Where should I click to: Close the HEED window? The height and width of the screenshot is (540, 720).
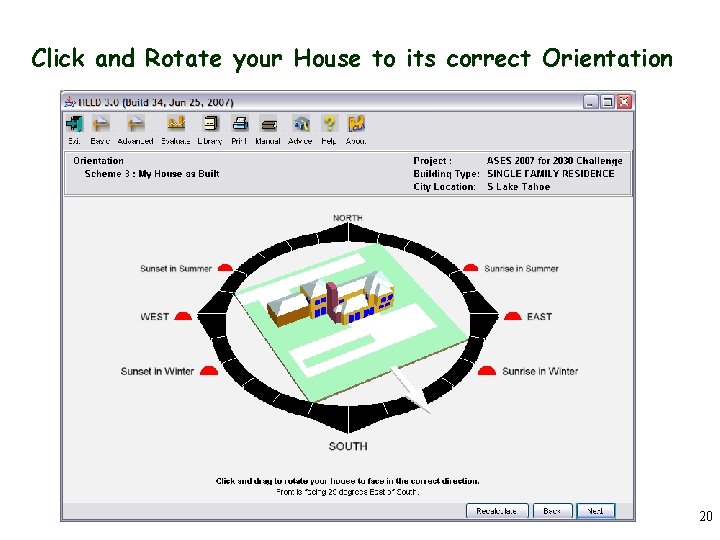coord(624,101)
